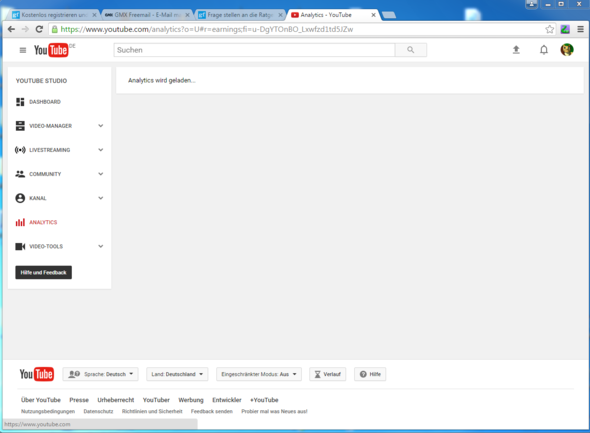Open the +YouTube footer link

[264, 400]
